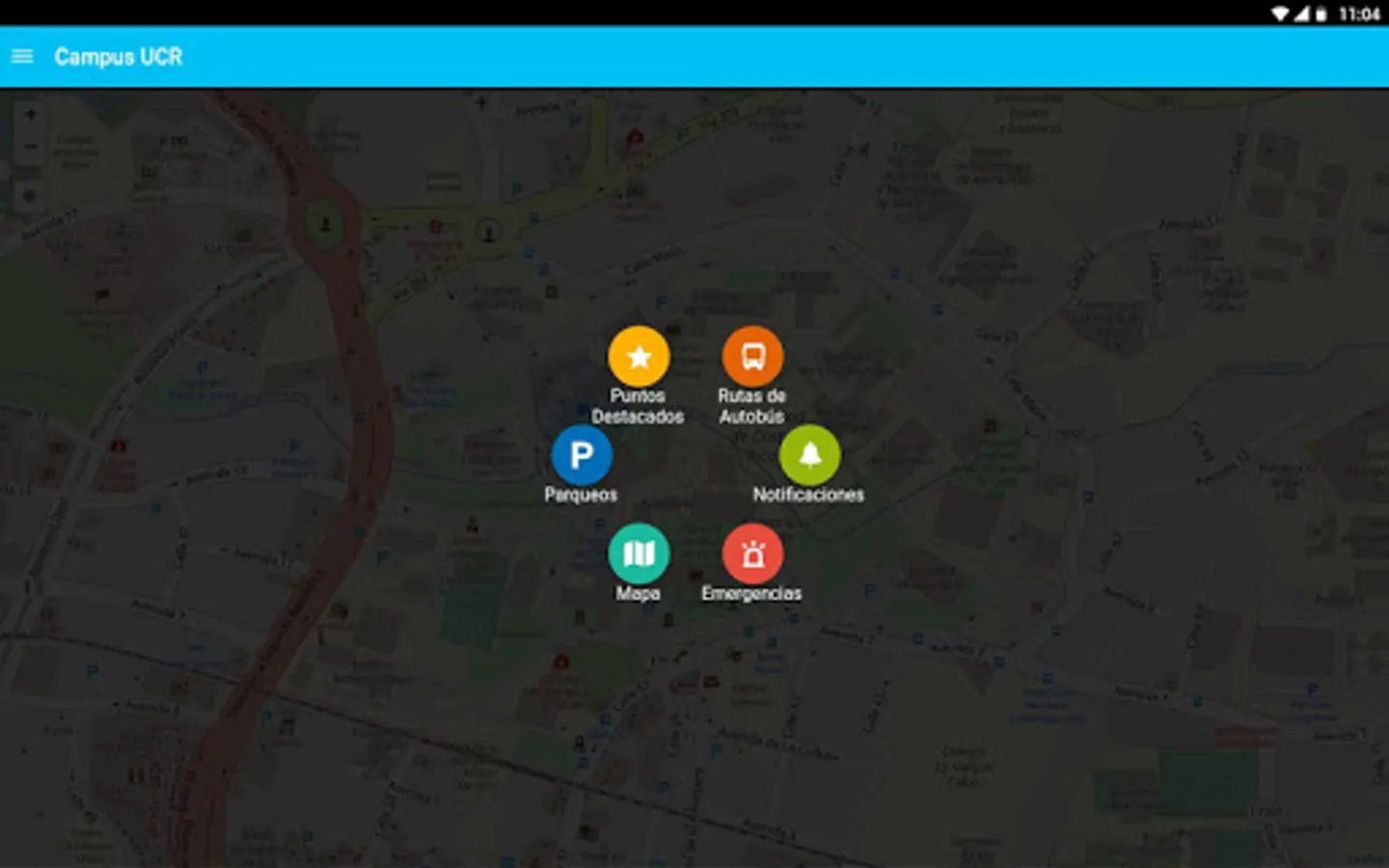The image size is (1389, 868).
Task: Click the Mapa label text
Action: [x=639, y=593]
